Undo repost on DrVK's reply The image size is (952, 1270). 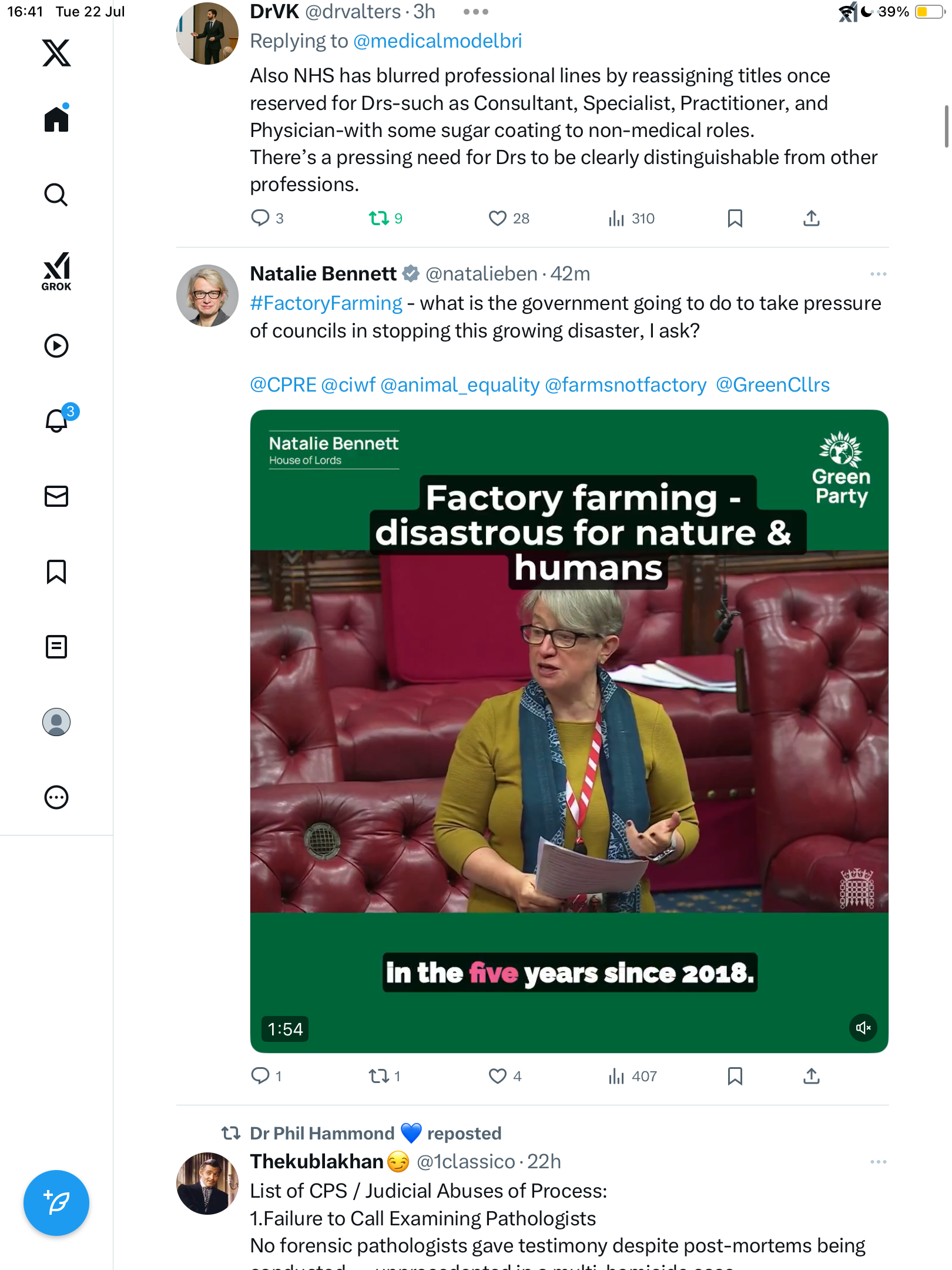coord(386,218)
